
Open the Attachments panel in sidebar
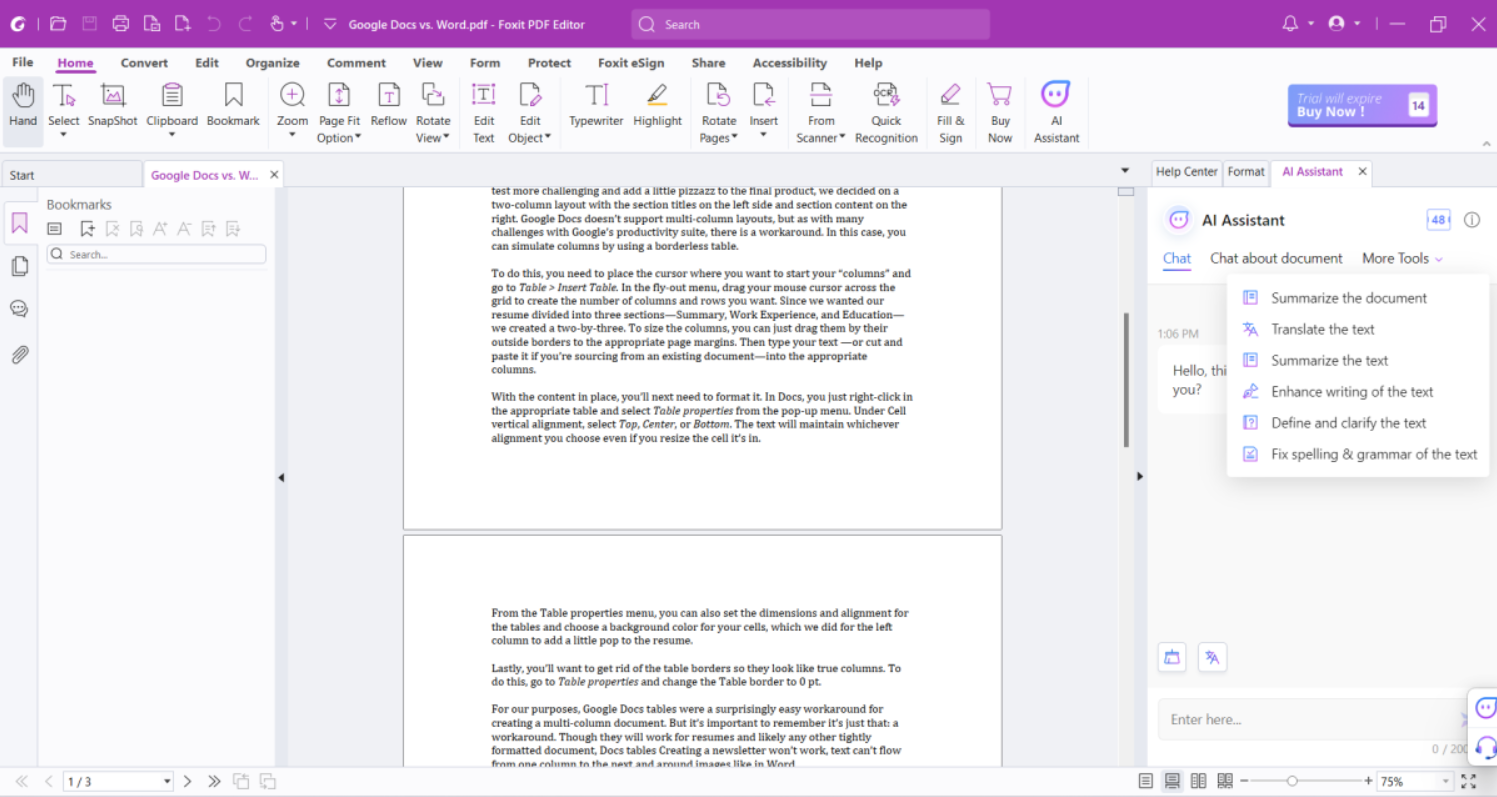pyautogui.click(x=19, y=355)
